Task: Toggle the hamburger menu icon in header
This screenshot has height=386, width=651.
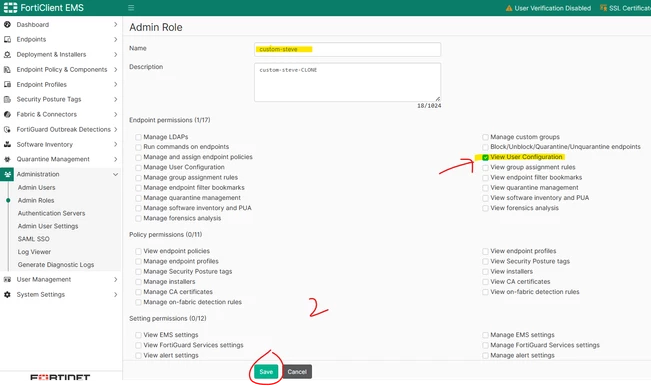Action: click(131, 7)
